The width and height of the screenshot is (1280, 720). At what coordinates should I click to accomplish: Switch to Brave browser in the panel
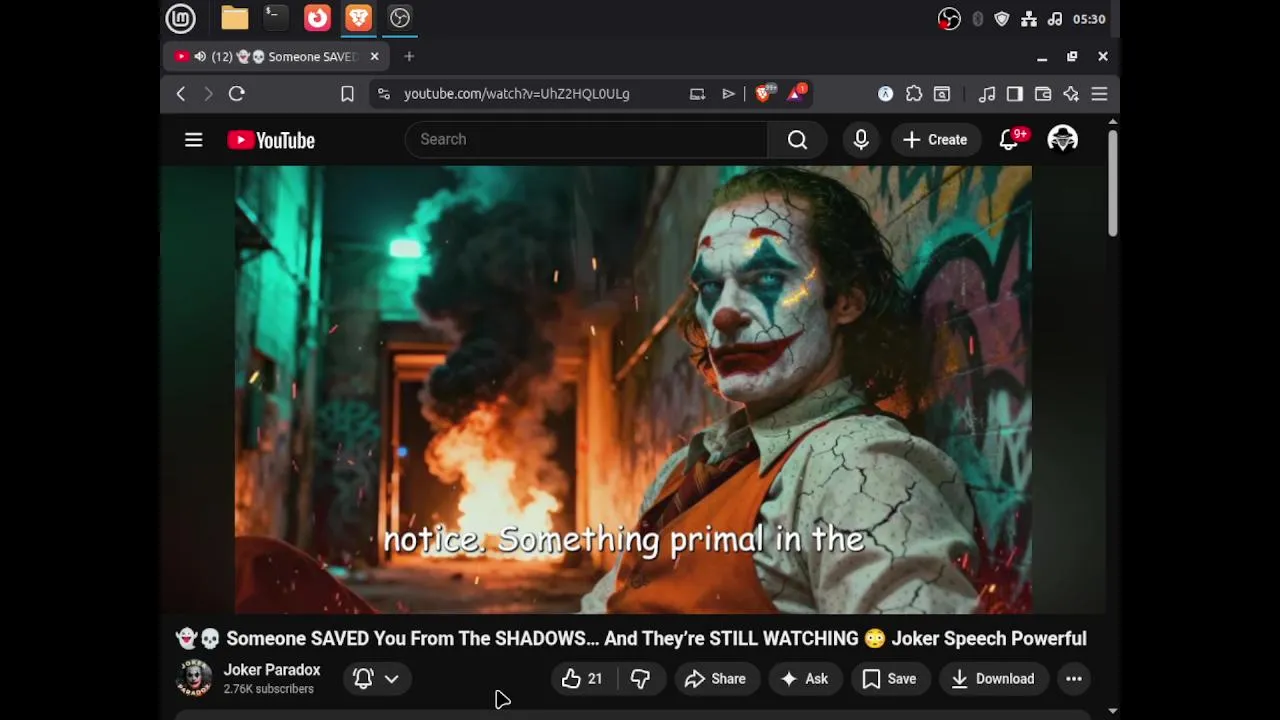[358, 18]
